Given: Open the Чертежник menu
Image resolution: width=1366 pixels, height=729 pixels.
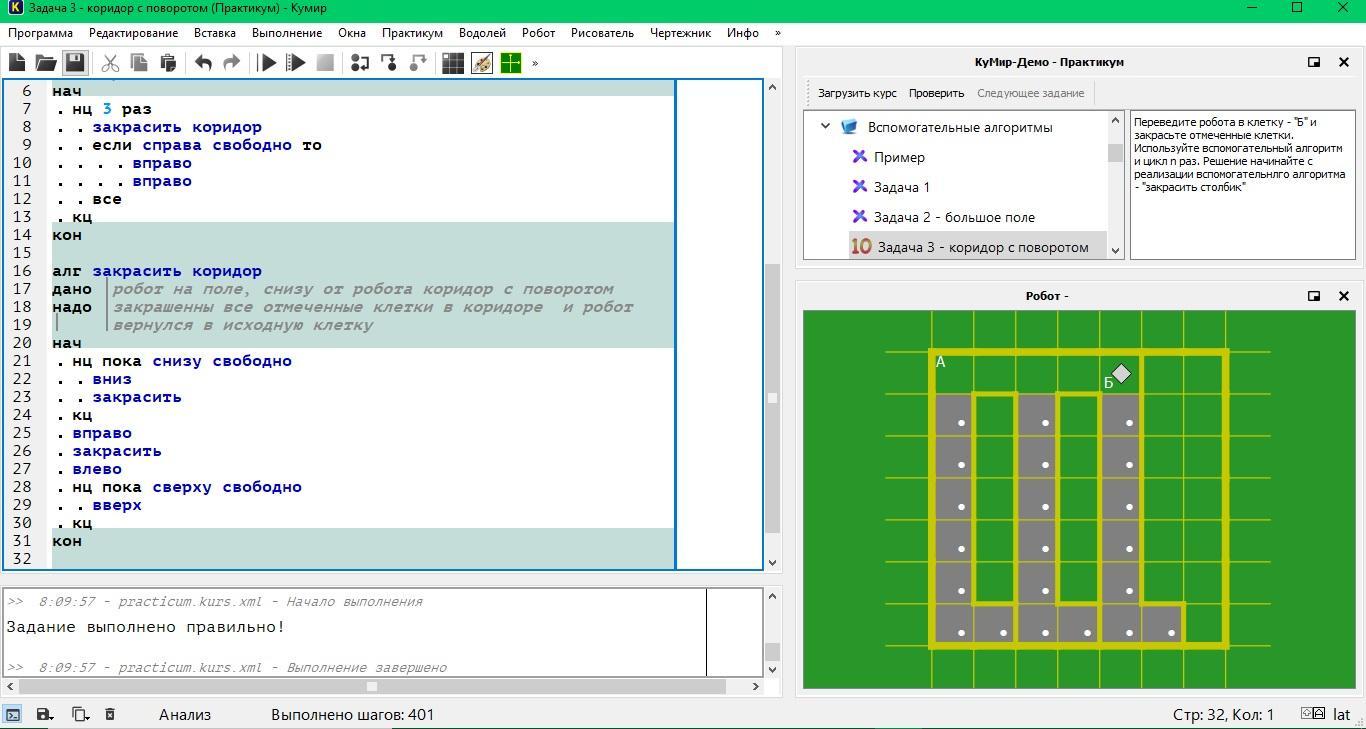Looking at the screenshot, I should click(x=680, y=33).
